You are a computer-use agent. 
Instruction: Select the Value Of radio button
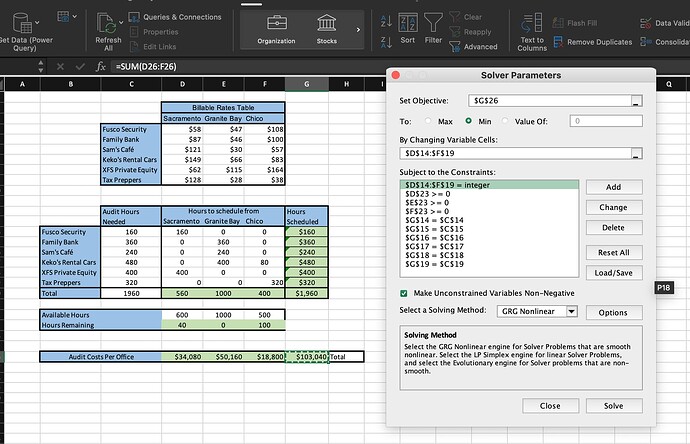(x=505, y=121)
